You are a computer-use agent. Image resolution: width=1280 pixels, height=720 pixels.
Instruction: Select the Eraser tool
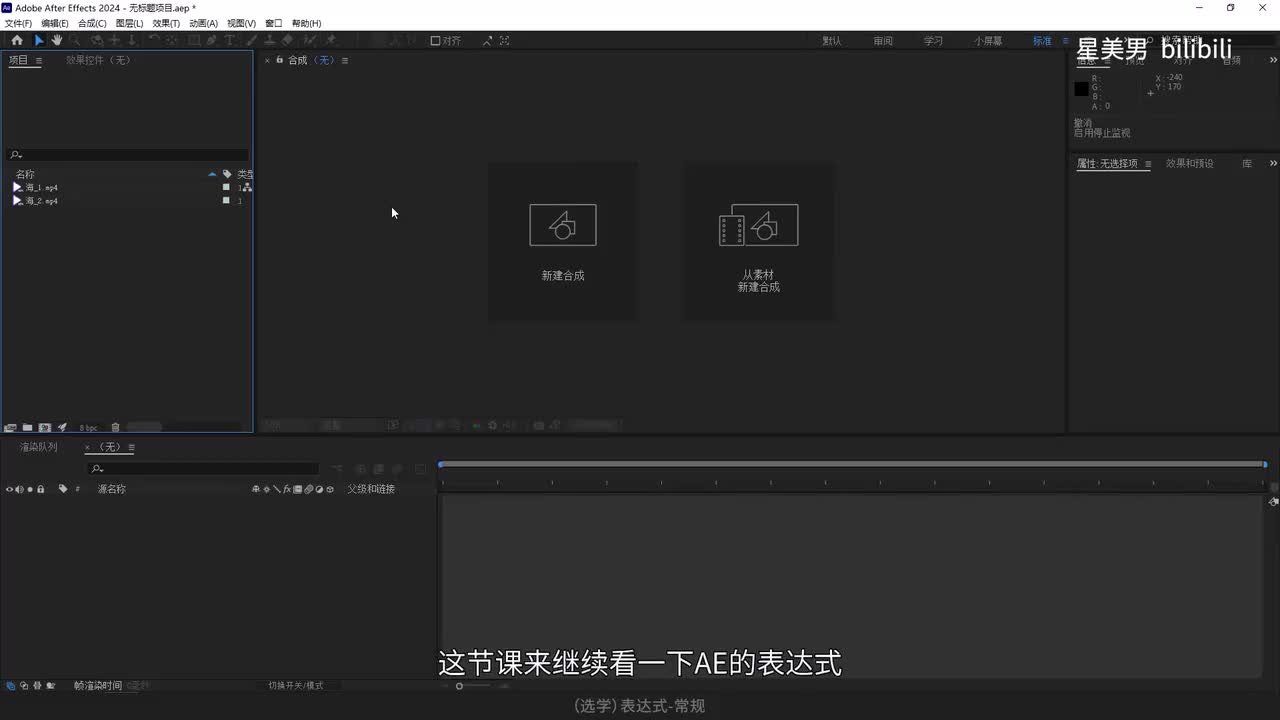pos(287,40)
